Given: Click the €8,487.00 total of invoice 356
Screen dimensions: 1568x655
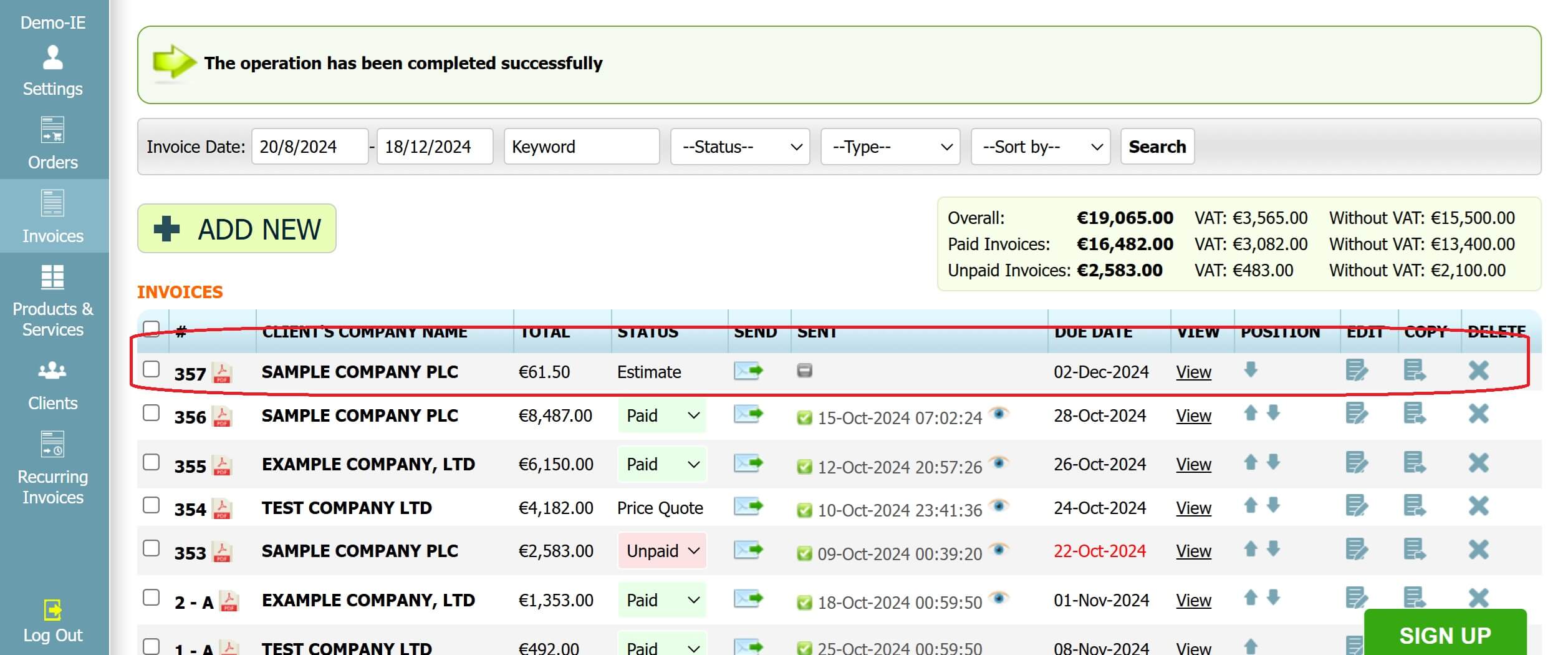Looking at the screenshot, I should click(556, 415).
